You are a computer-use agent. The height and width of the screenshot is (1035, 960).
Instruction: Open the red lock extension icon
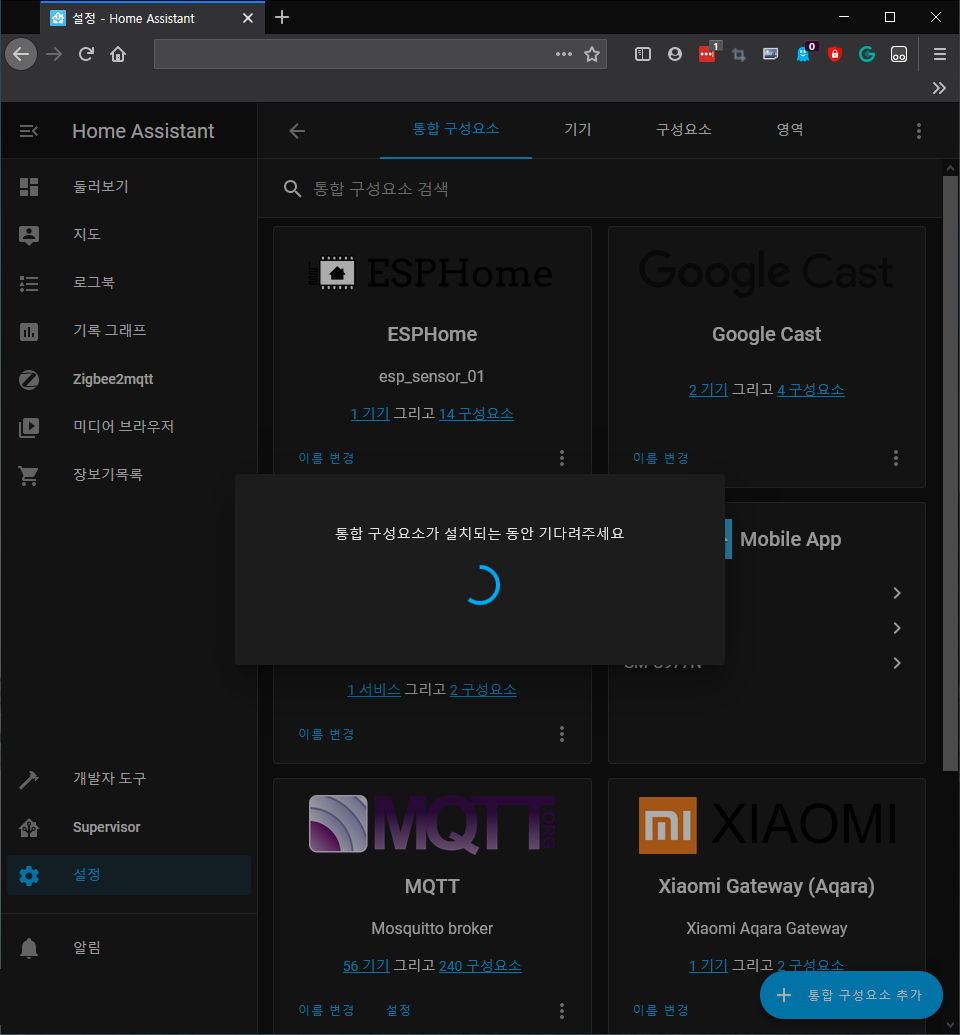pos(835,54)
